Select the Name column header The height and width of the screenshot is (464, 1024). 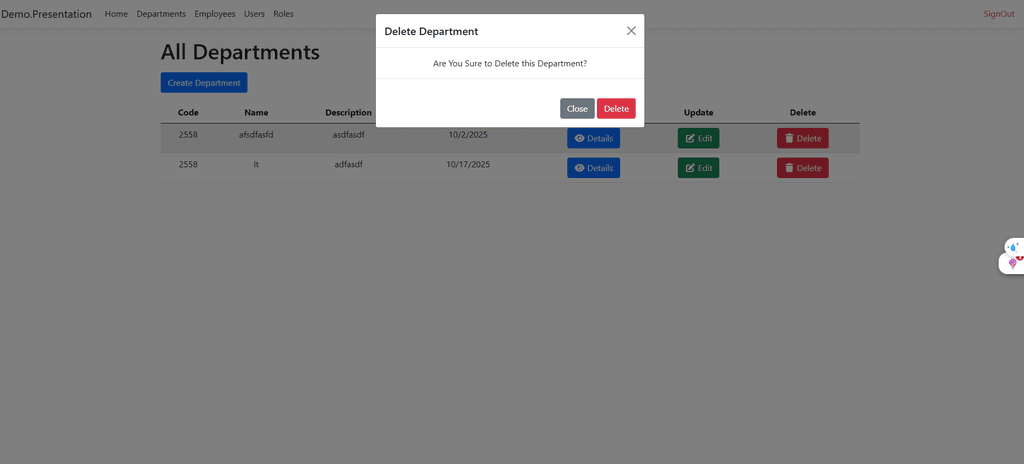click(x=256, y=112)
